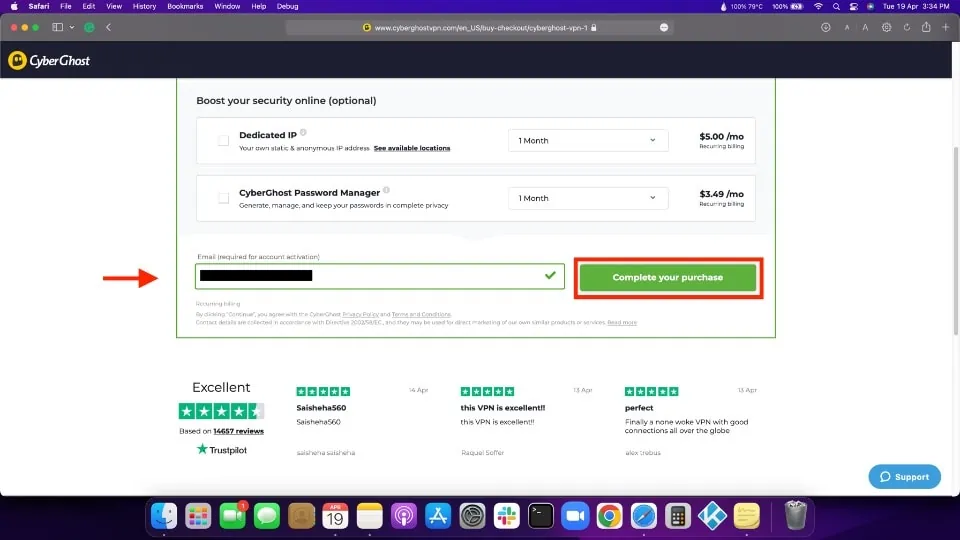
Task: Open Launchpad from the Dock
Action: [198, 516]
